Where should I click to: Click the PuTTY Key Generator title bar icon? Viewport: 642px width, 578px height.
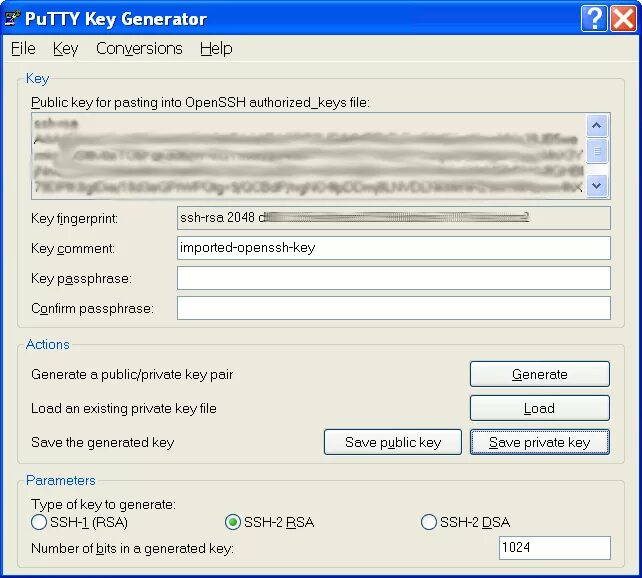12,18
